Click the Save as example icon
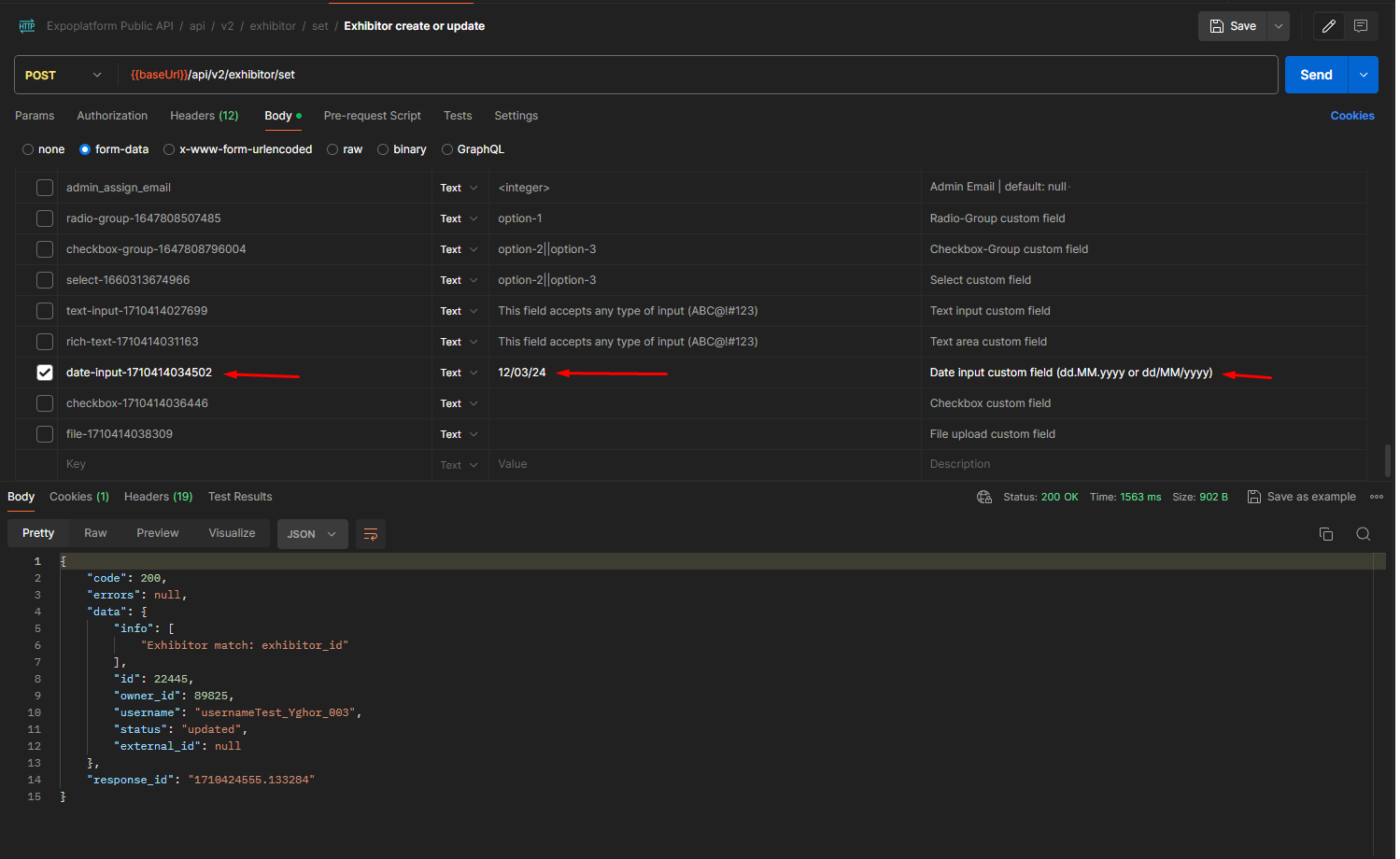The width and height of the screenshot is (1400, 859). tap(1253, 496)
